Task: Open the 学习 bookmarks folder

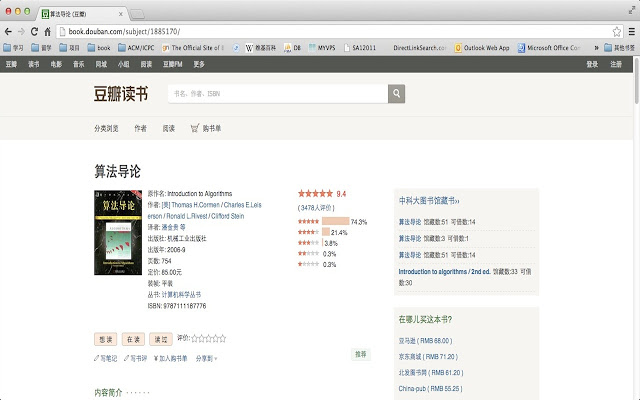Action: 13,48
